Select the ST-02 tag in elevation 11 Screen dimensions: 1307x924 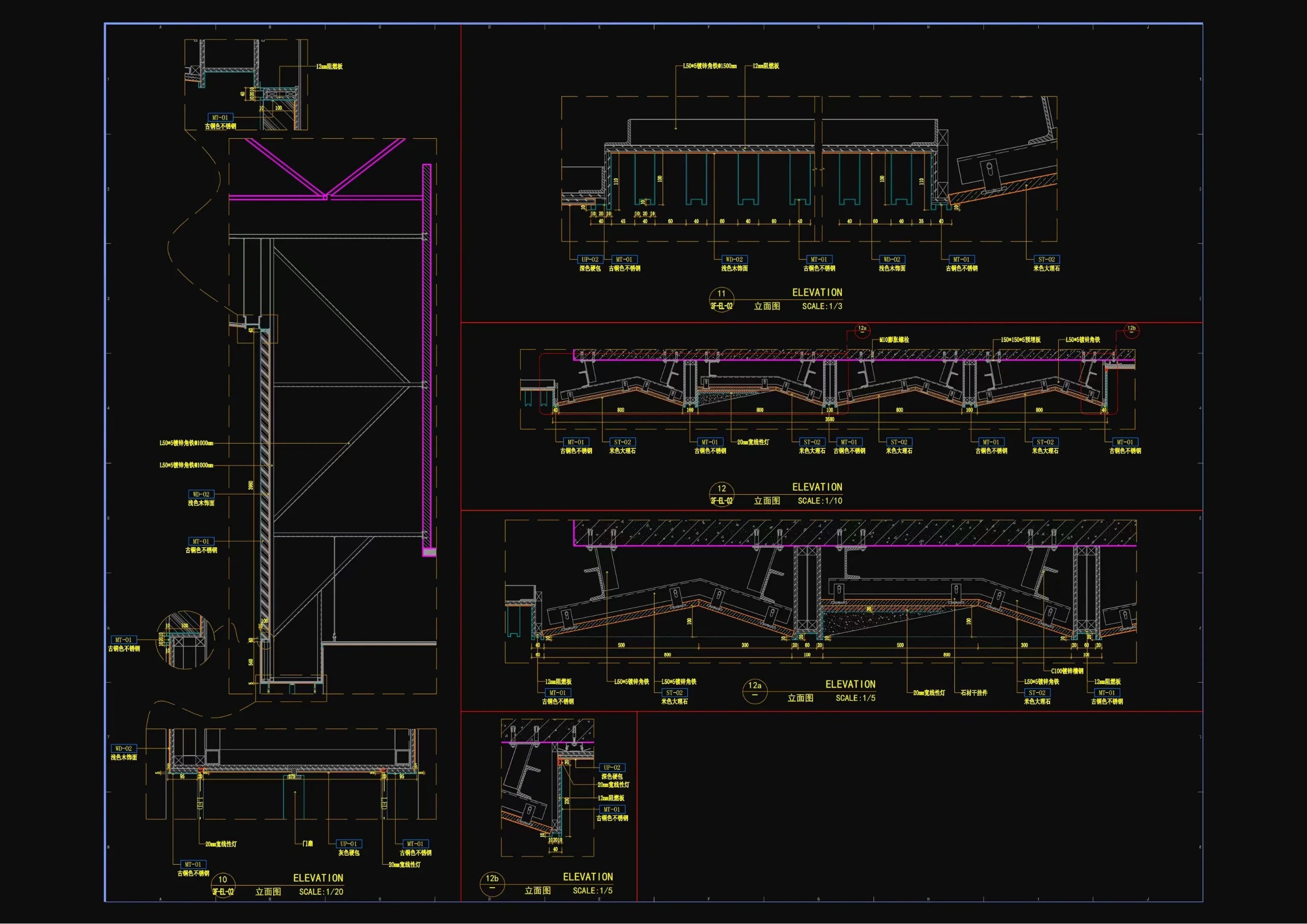tap(1046, 260)
